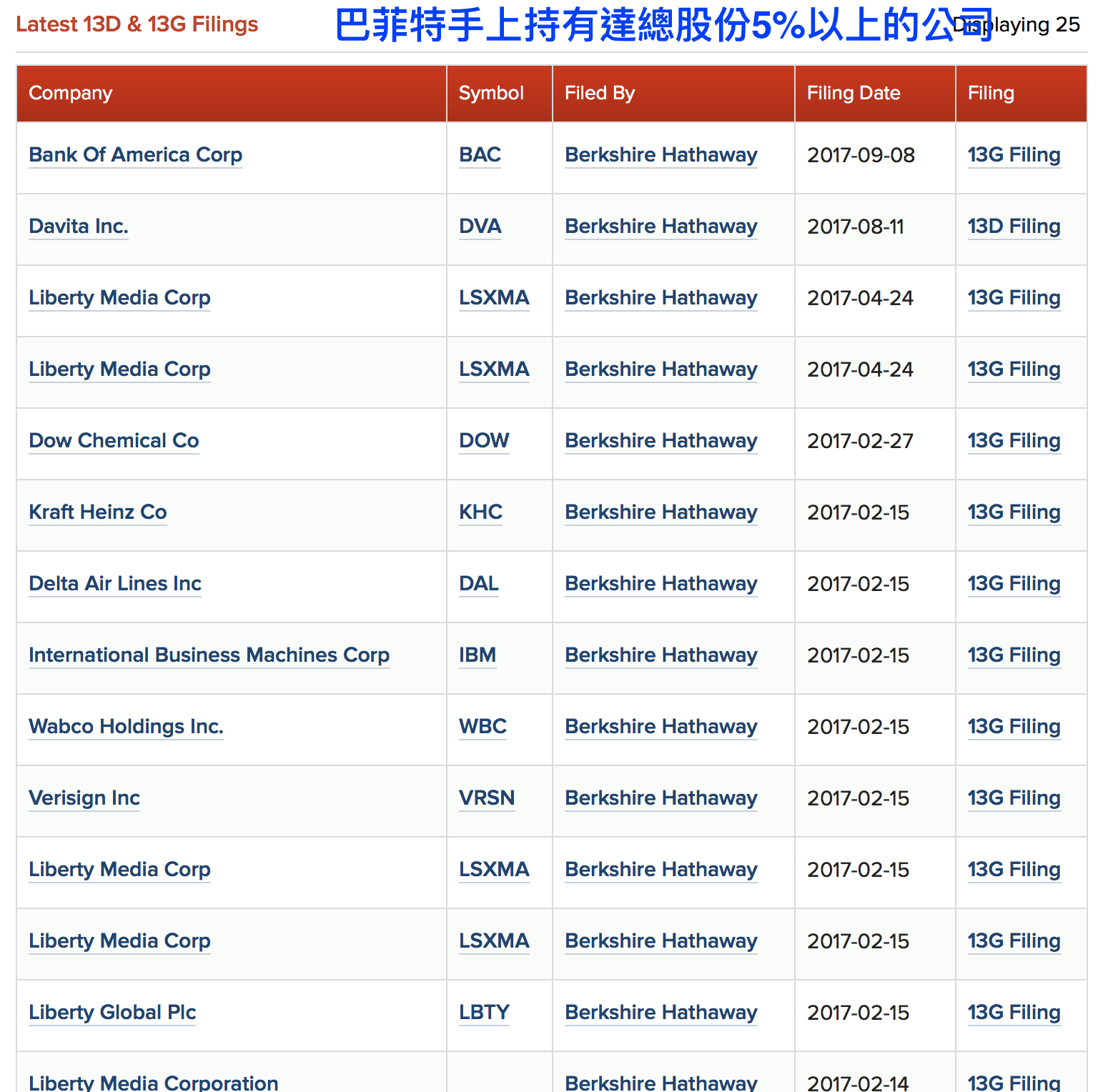Open the WBC symbol for Wabco Holdings
The image size is (1098, 1092).
(x=482, y=727)
